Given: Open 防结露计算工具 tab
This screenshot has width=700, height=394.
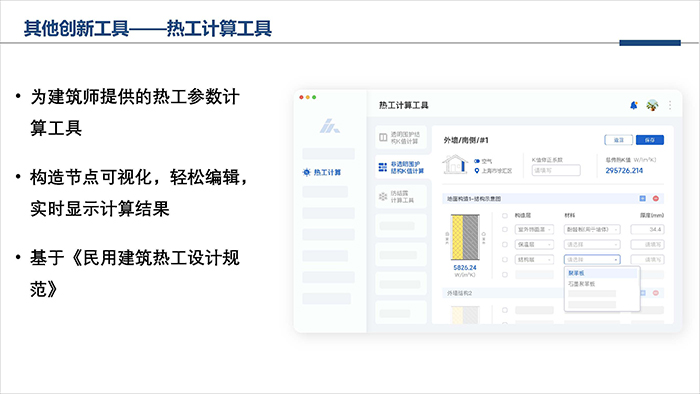Looking at the screenshot, I should point(401,196).
